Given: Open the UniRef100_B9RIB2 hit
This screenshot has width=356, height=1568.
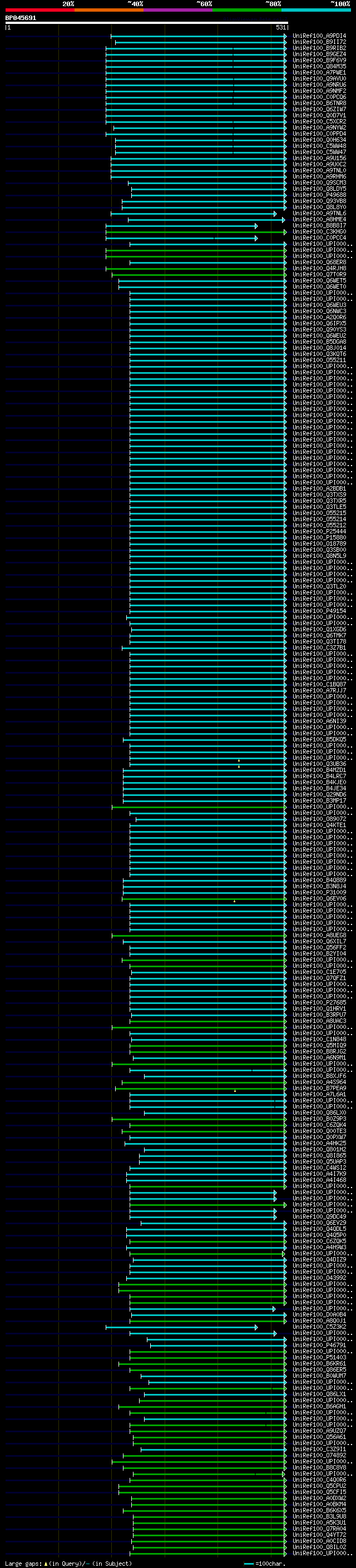Looking at the screenshot, I should point(319,48).
